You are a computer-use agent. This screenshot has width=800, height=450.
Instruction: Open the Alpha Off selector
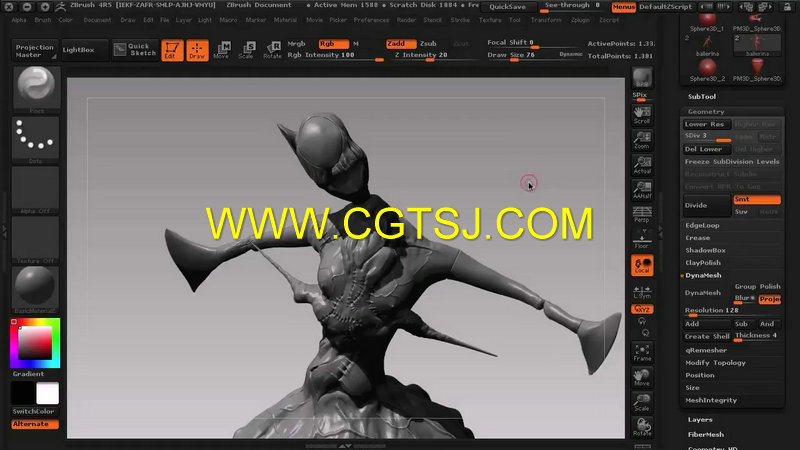[x=36, y=189]
